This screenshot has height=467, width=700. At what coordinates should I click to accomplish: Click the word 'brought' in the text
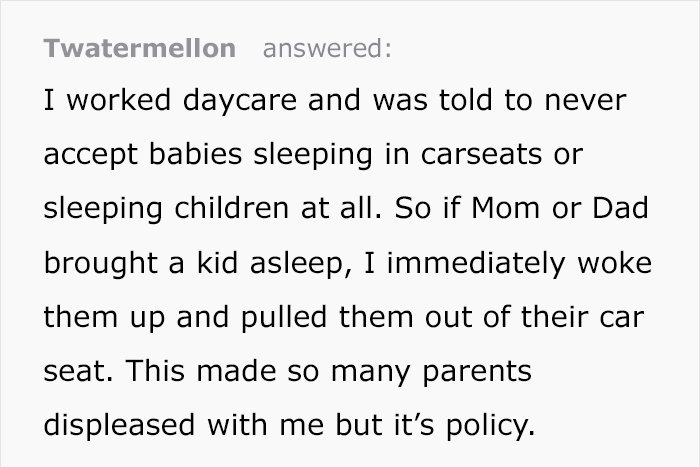[x=100, y=263]
